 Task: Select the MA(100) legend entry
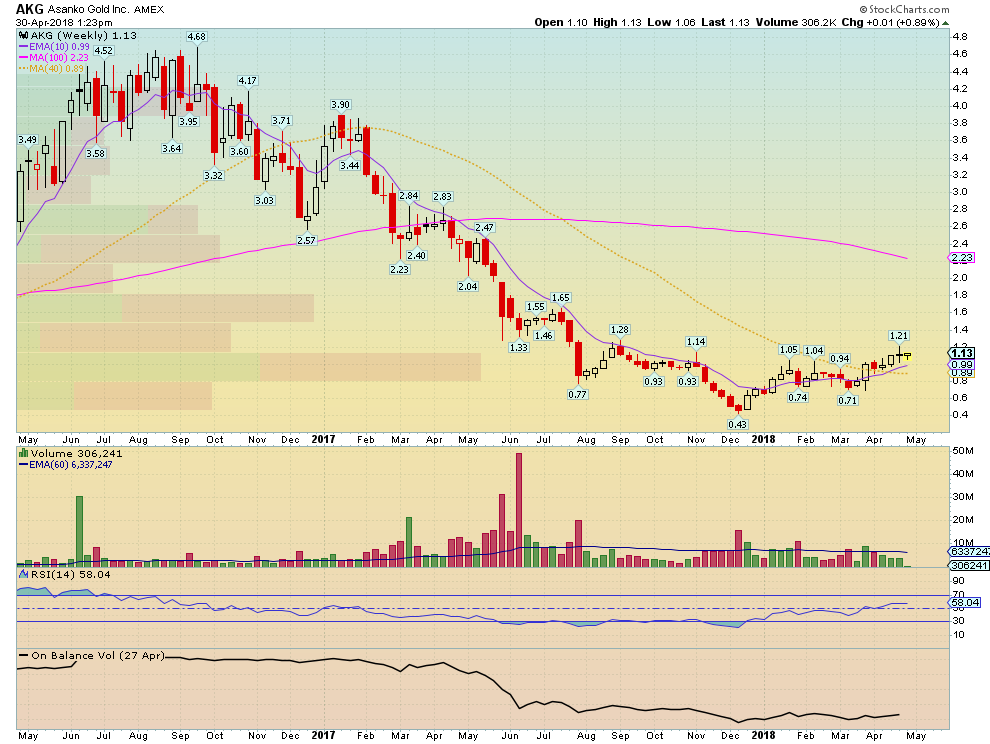[64, 58]
